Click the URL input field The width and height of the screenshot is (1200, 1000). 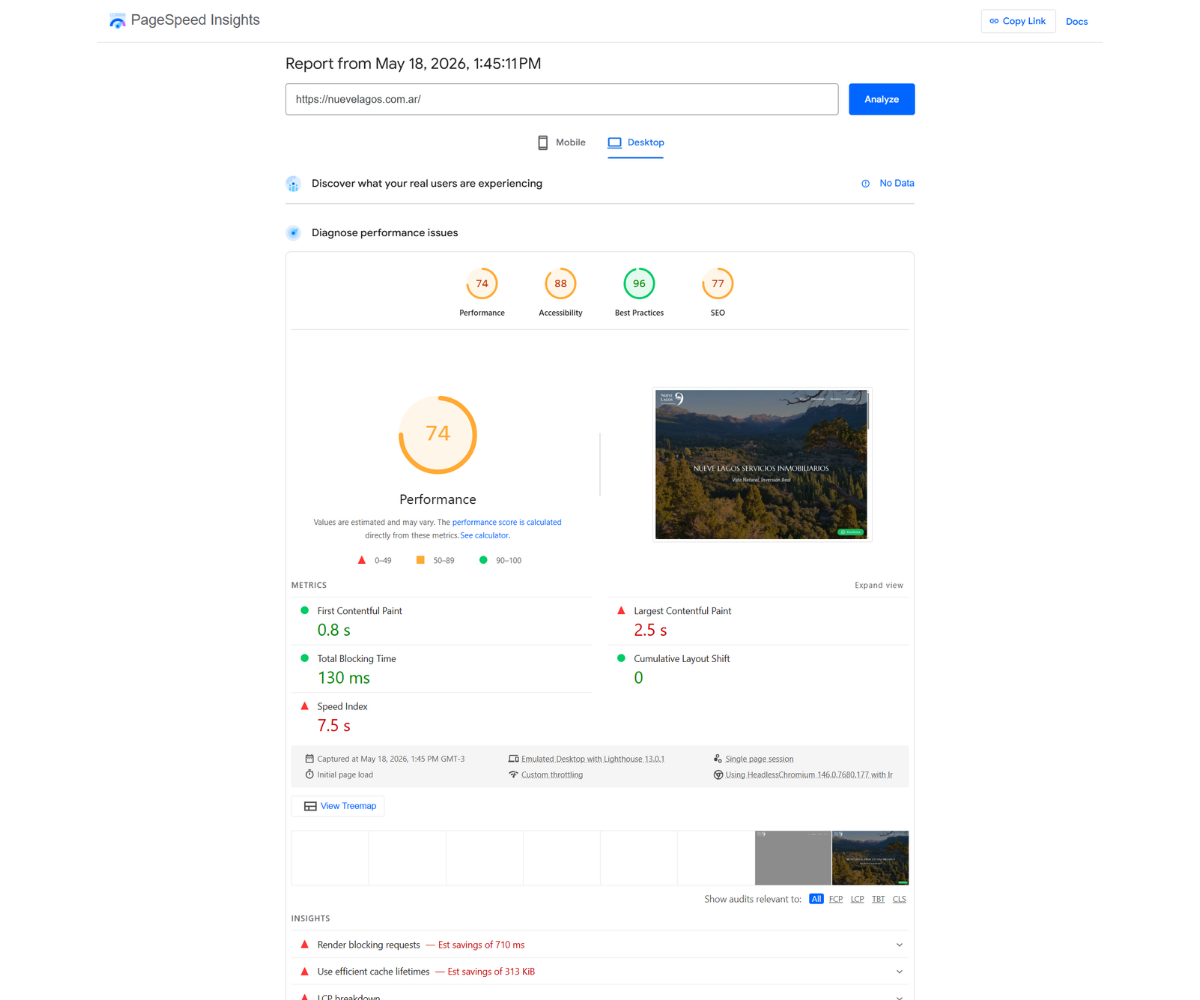pyautogui.click(x=561, y=99)
